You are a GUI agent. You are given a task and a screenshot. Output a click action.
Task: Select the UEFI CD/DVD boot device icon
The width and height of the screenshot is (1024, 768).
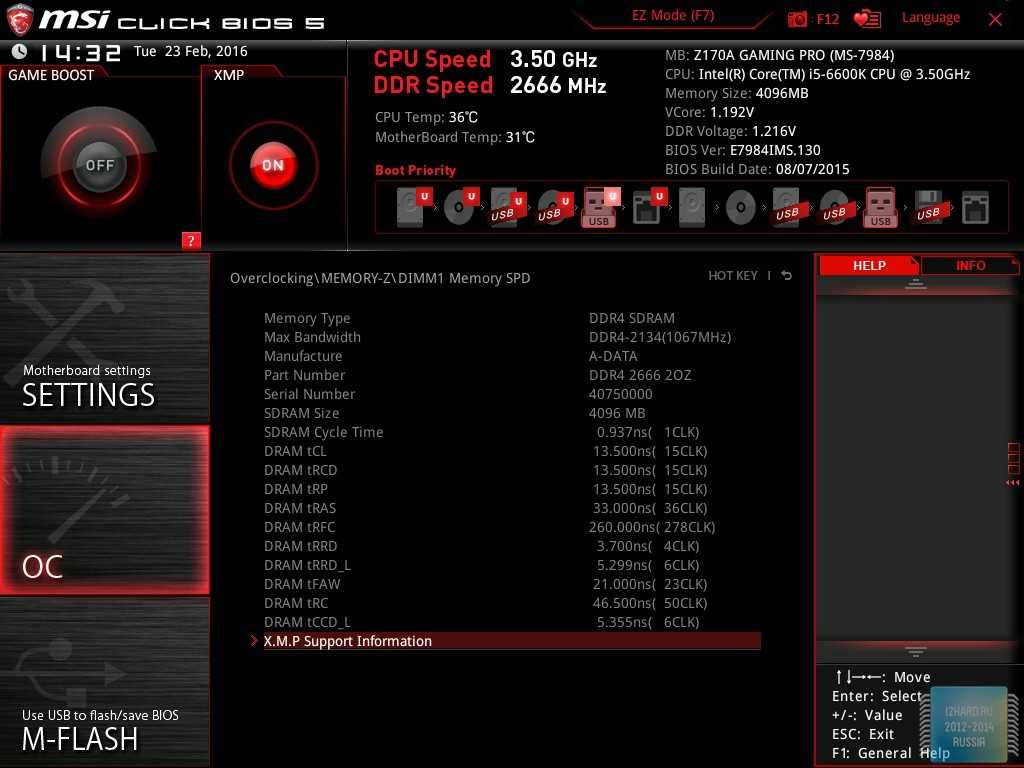point(459,207)
